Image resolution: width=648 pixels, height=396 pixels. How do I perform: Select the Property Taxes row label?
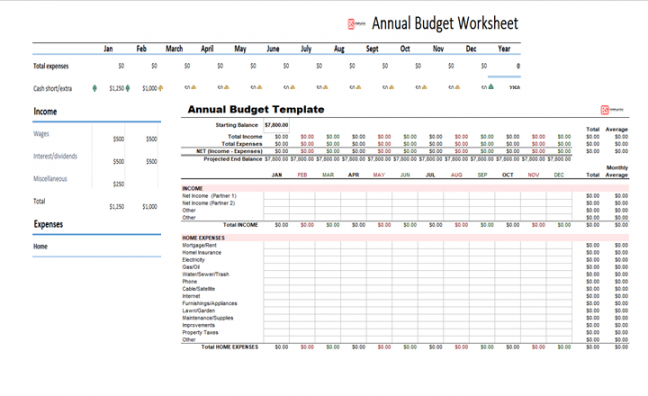(200, 332)
